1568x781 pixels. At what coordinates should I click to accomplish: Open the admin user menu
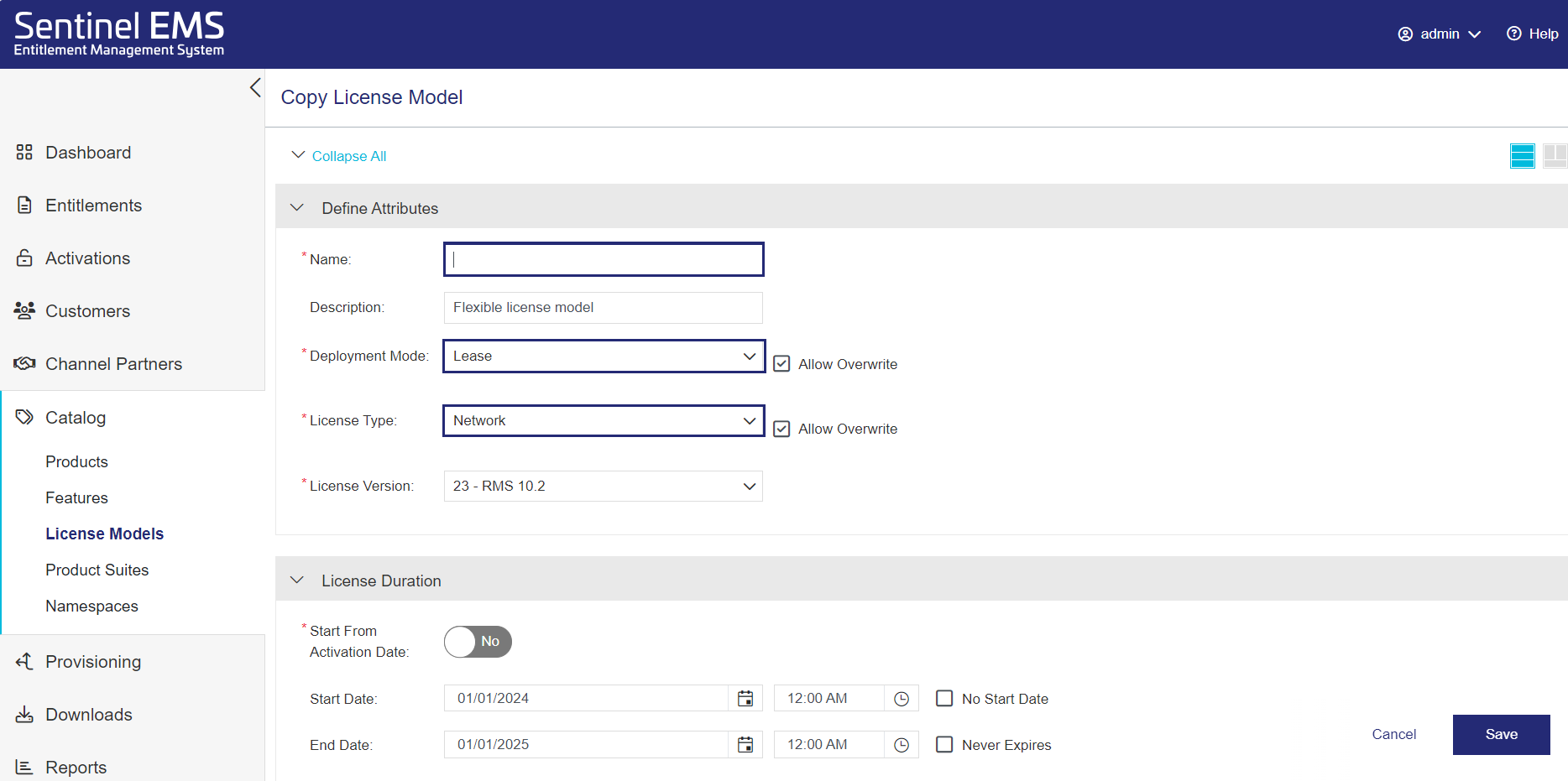tap(1440, 34)
